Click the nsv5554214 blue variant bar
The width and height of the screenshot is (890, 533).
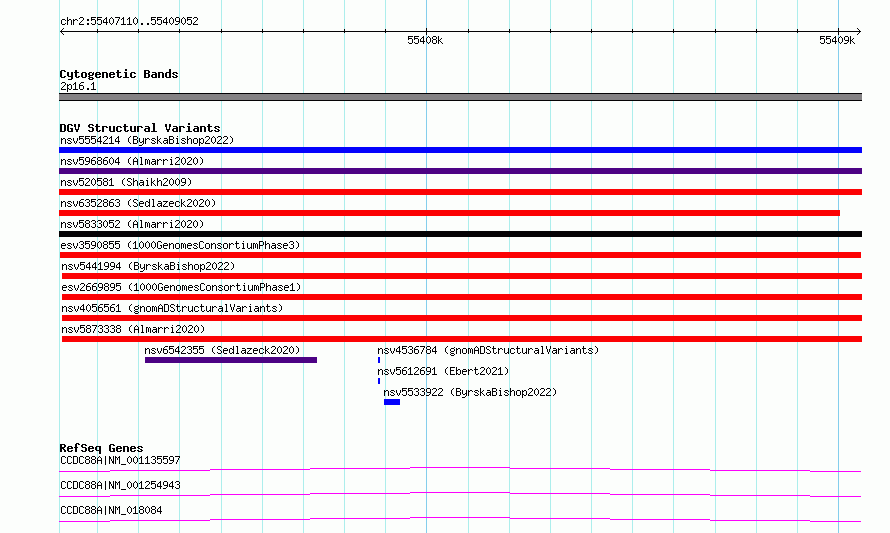(x=460, y=150)
